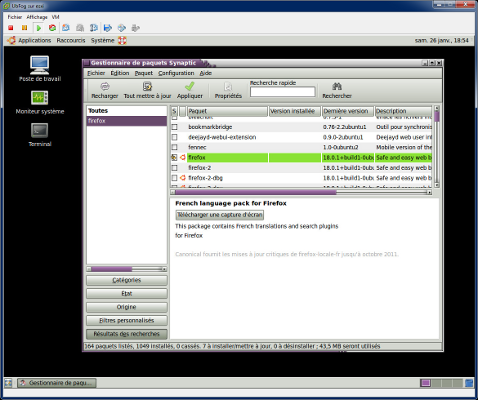478x400 pixels.
Task: Click the blue arrow console toolbar icon
Action: point(108,28)
